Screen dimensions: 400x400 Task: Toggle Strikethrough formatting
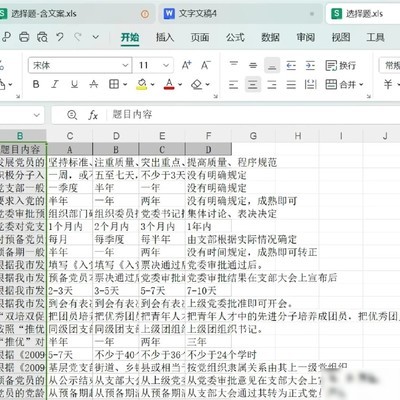click(x=94, y=84)
